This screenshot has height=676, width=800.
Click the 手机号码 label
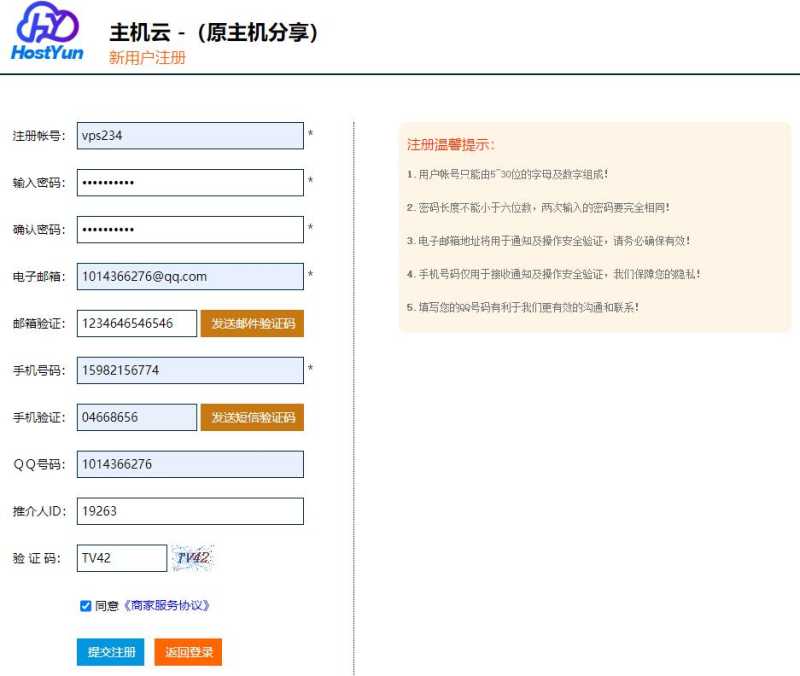pyautogui.click(x=39, y=370)
